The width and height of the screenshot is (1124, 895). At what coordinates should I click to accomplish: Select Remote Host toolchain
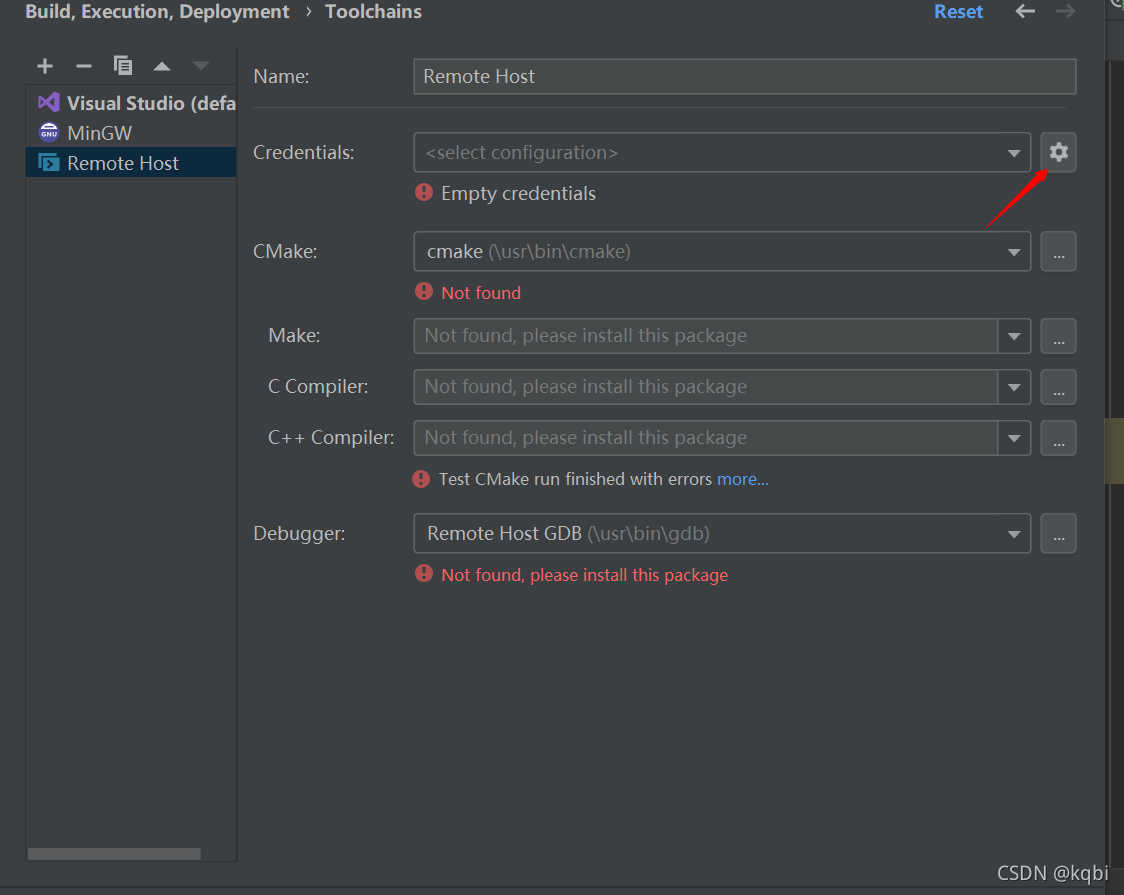click(x=131, y=163)
